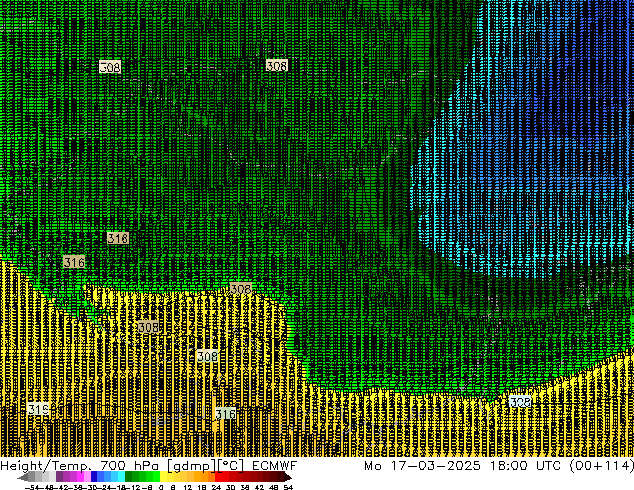634x490 pixels.
Task: Click the 'Height/Temp.' title text
Action: tap(45, 466)
